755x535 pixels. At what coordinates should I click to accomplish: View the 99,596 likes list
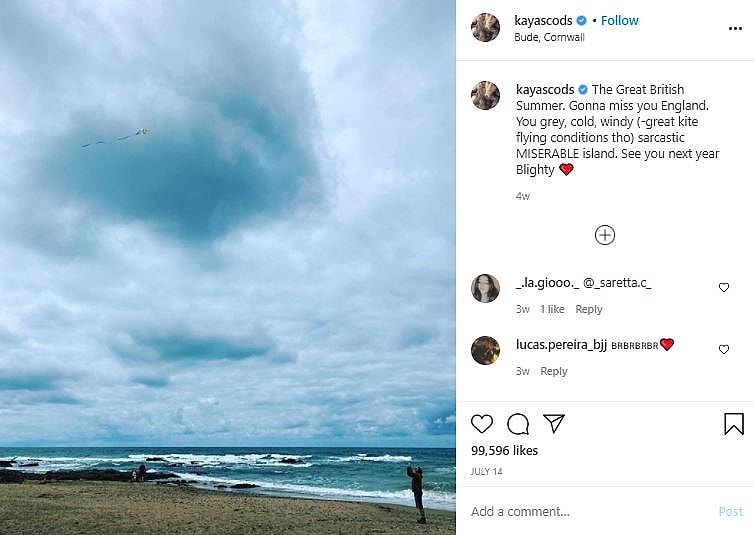pos(505,451)
